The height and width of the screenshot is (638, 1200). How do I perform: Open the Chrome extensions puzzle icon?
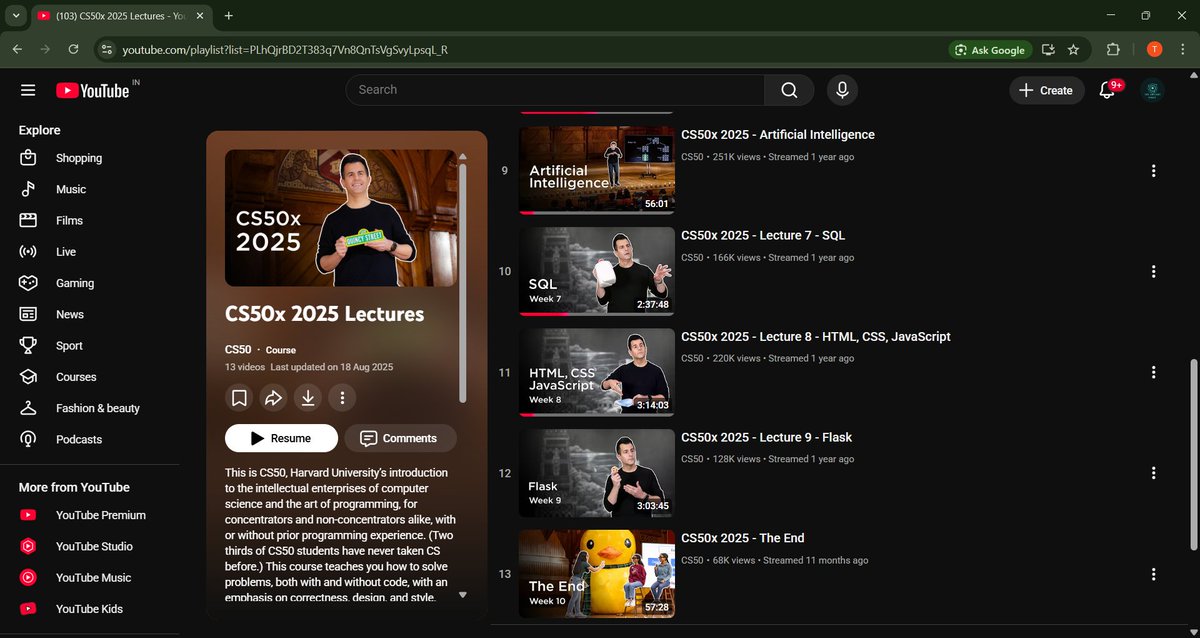(x=1113, y=50)
